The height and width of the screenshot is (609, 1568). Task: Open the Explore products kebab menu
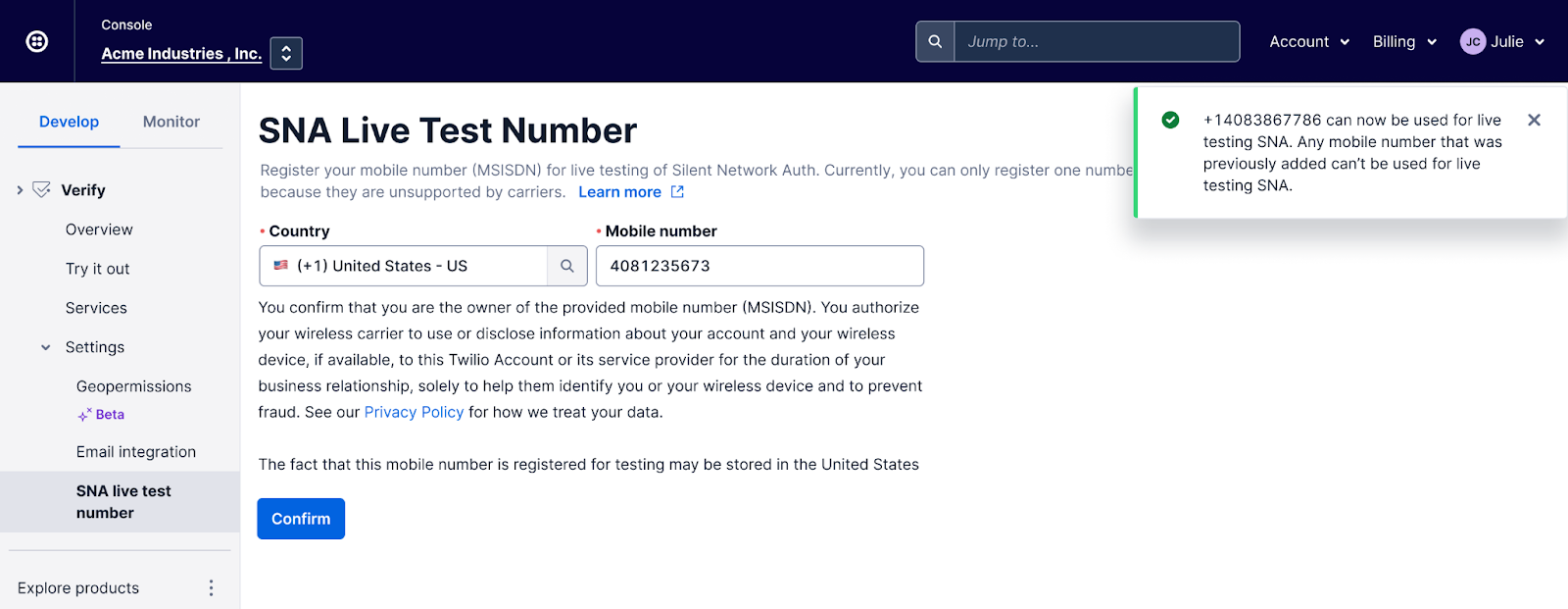tap(211, 586)
